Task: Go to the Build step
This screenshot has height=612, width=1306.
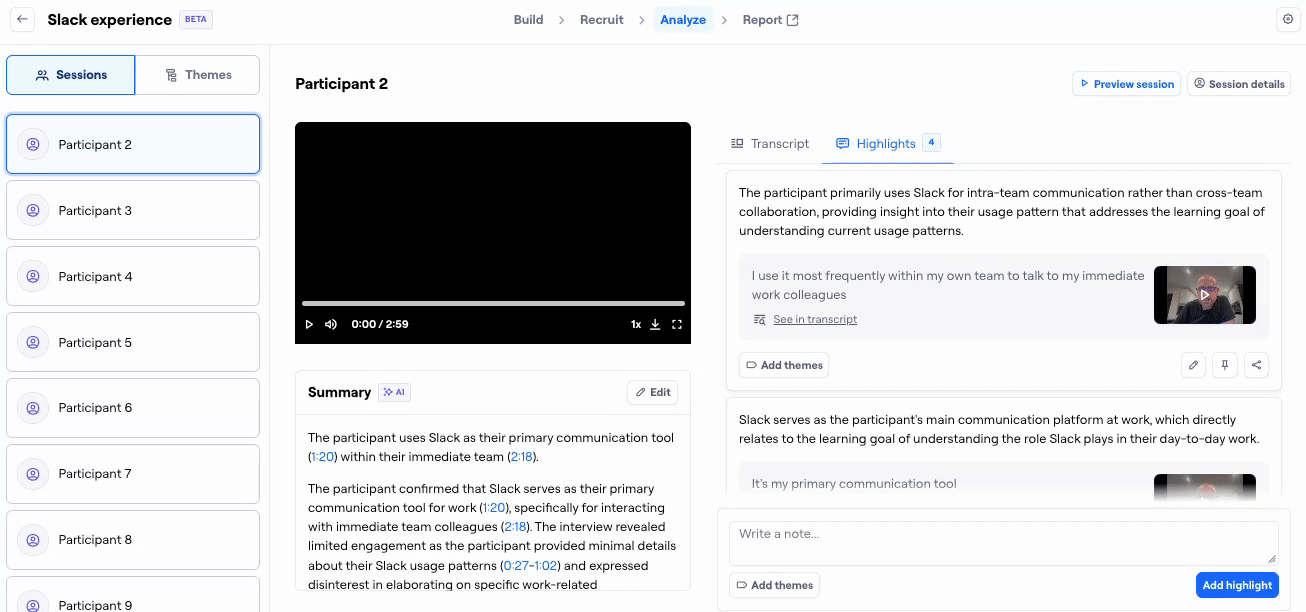Action: tap(528, 20)
